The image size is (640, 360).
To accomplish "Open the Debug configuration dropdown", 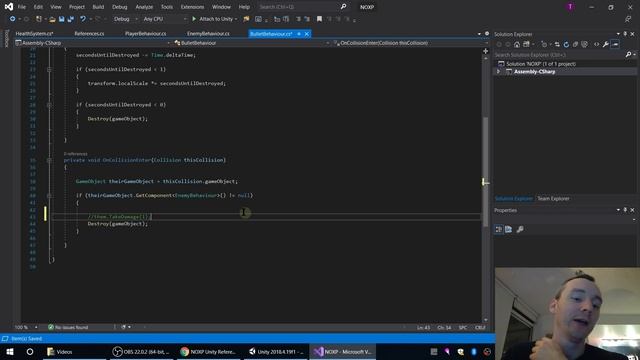I will click(125, 19).
